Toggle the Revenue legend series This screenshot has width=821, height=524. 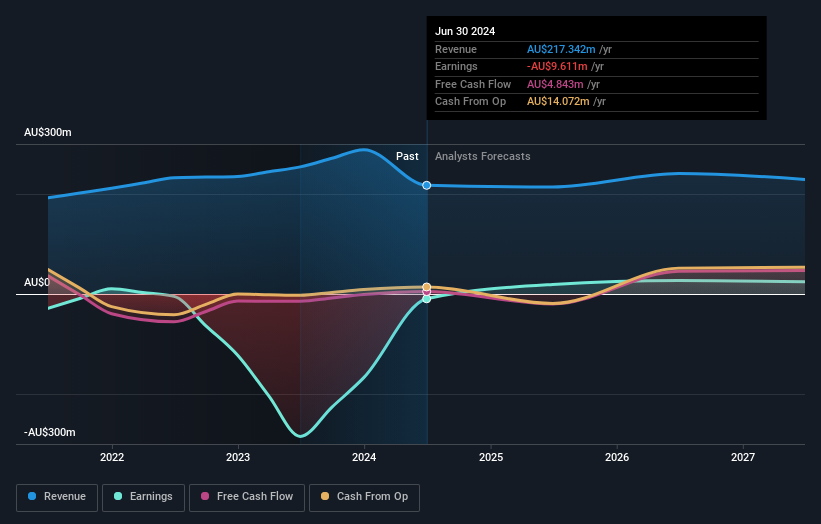click(x=57, y=497)
